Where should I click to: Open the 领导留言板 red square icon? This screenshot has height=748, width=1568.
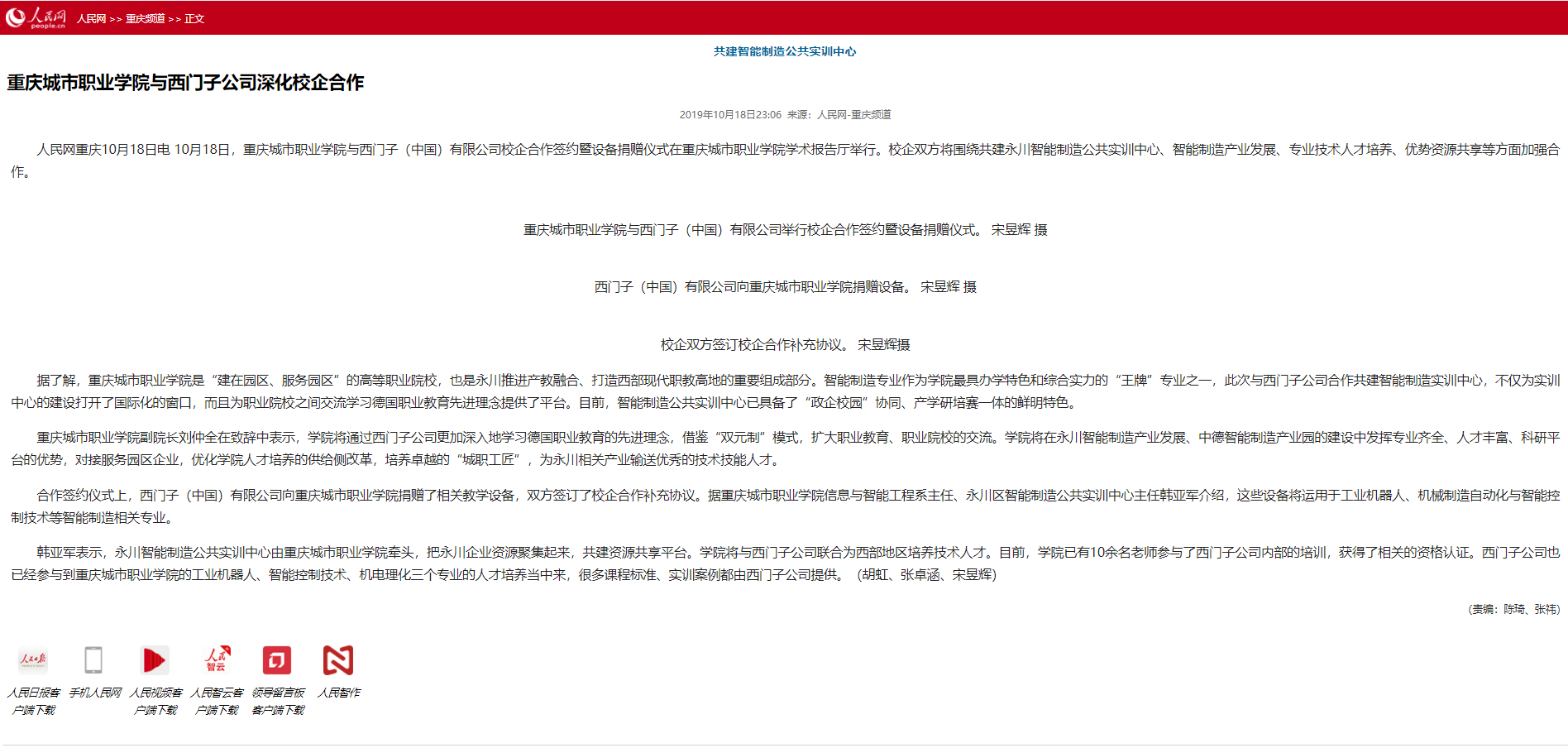click(277, 660)
